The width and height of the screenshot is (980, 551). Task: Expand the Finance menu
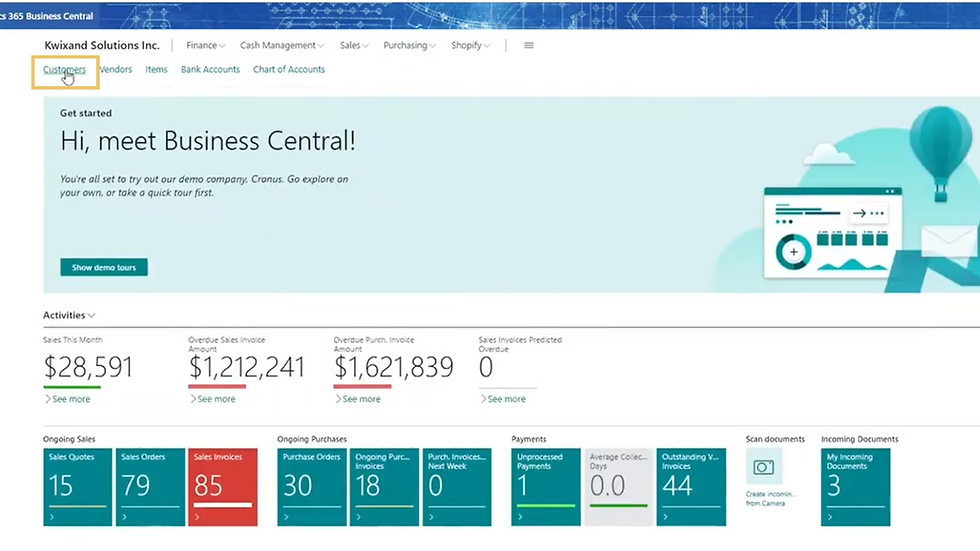206,46
